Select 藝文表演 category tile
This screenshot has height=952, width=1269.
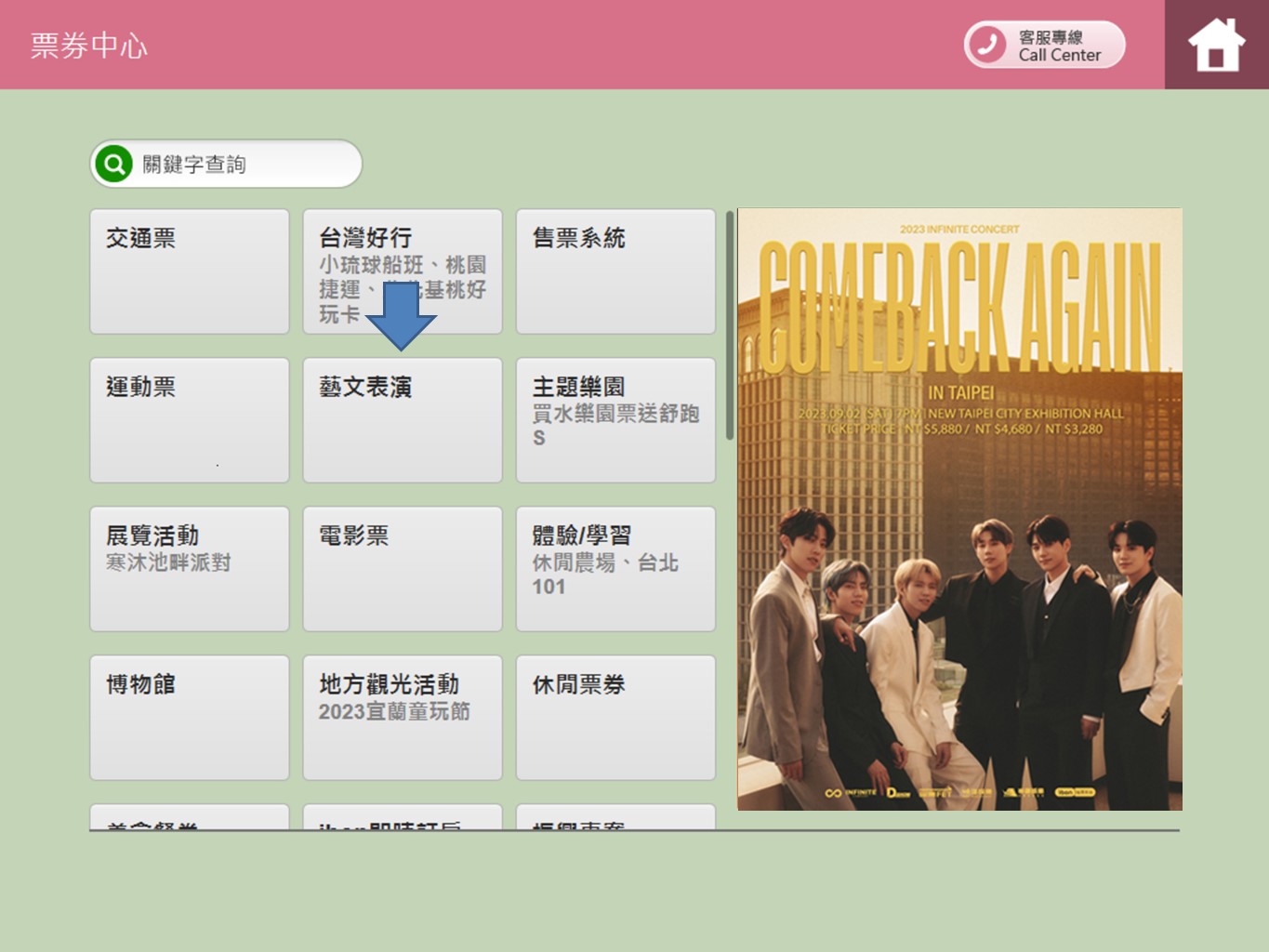[x=403, y=420]
